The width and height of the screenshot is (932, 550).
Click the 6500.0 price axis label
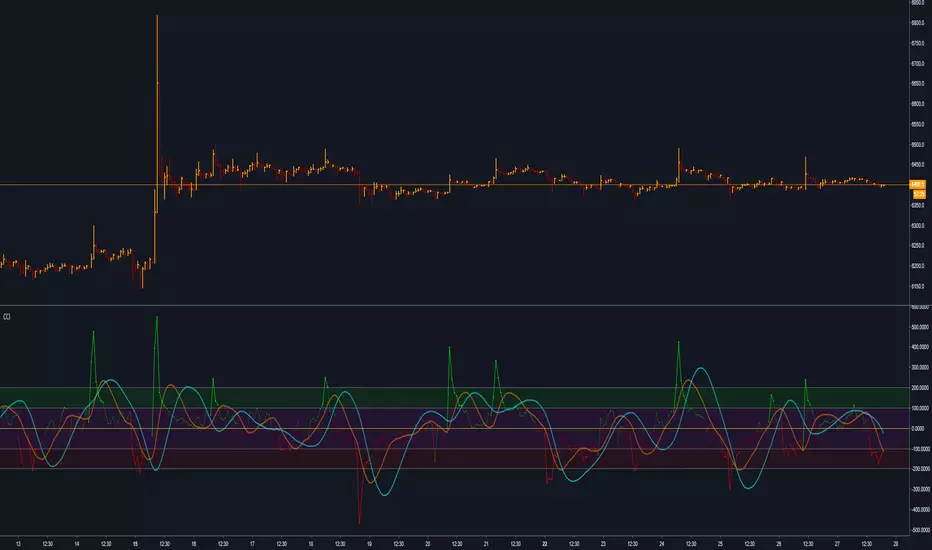pyautogui.click(x=918, y=144)
